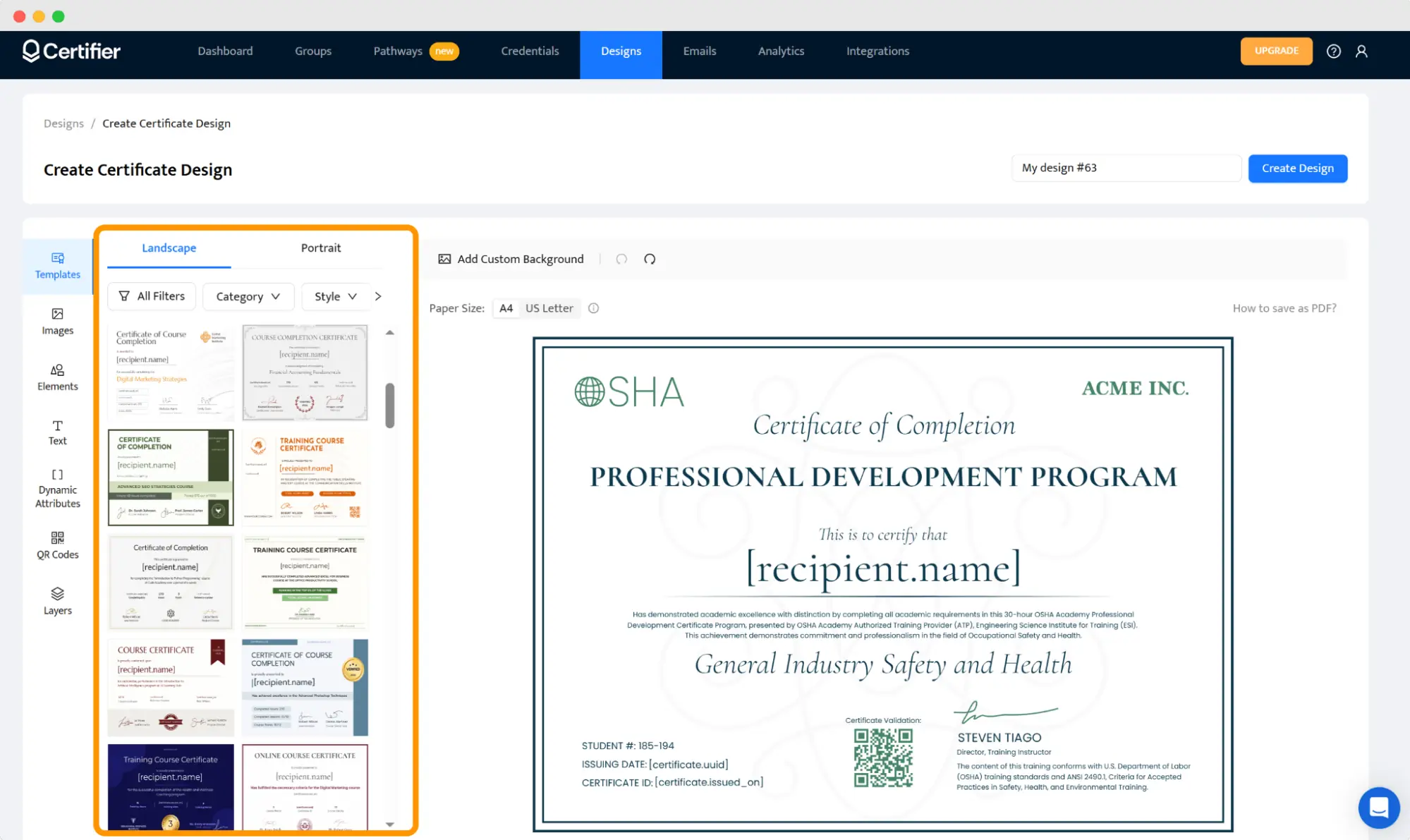Screen dimensions: 1410x840
Task: Select the OSHA logo on certificate
Action: [628, 392]
